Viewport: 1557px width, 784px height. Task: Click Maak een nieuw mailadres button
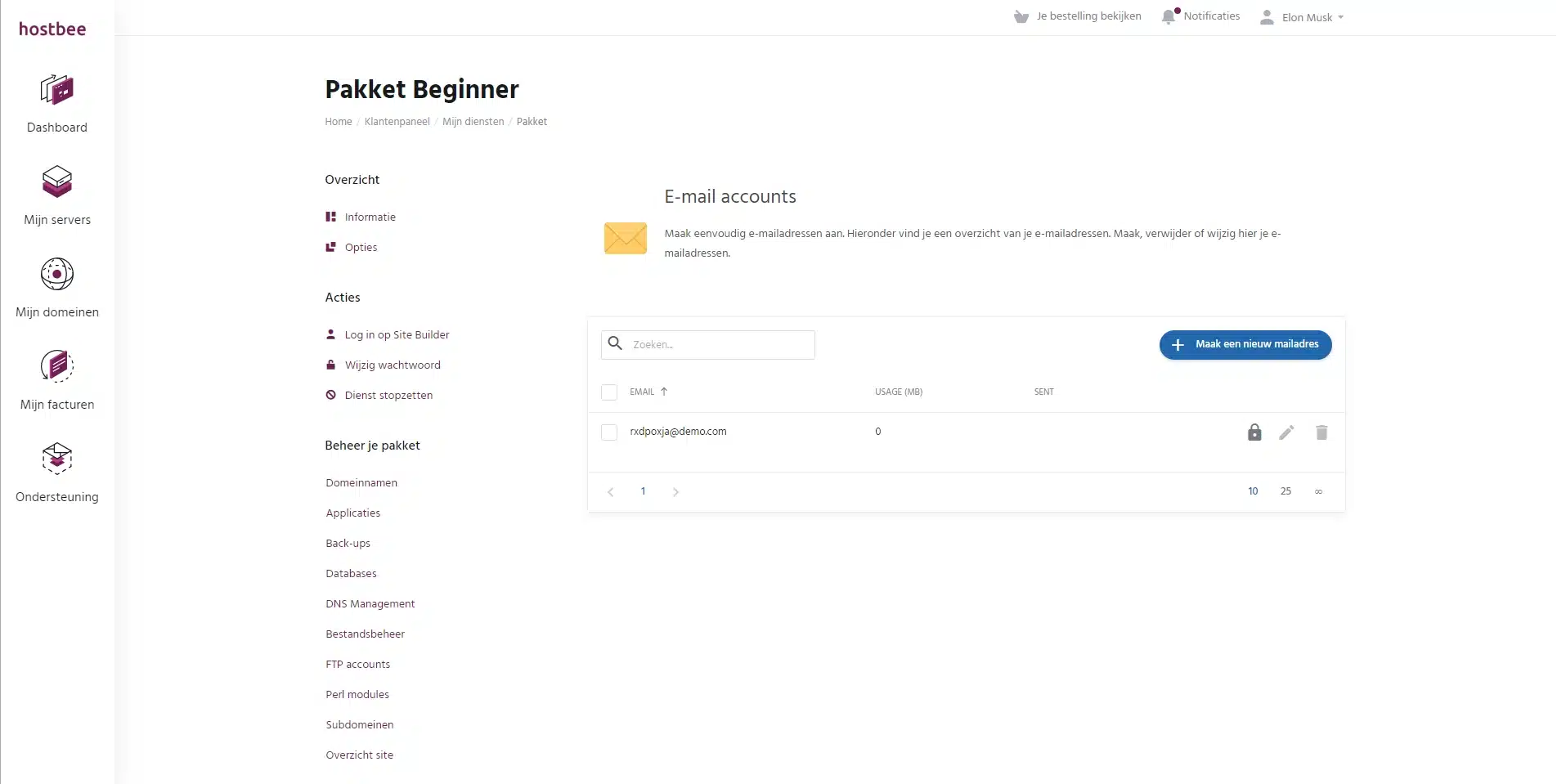[x=1245, y=345]
